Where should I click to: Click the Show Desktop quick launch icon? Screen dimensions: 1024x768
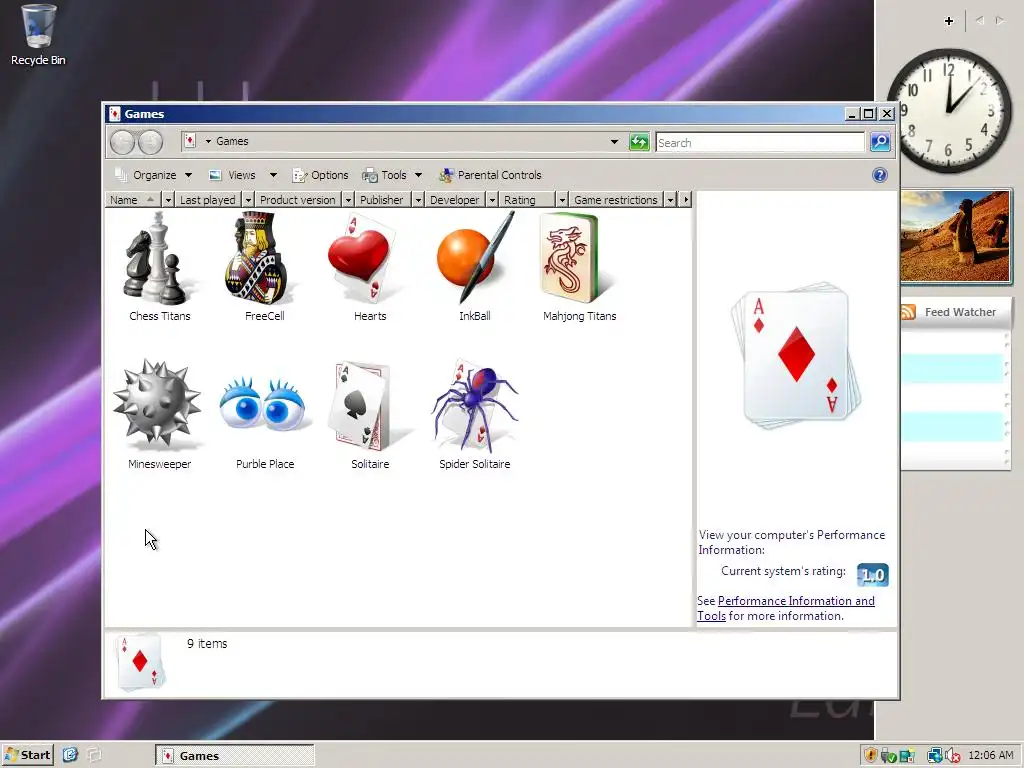(94, 755)
